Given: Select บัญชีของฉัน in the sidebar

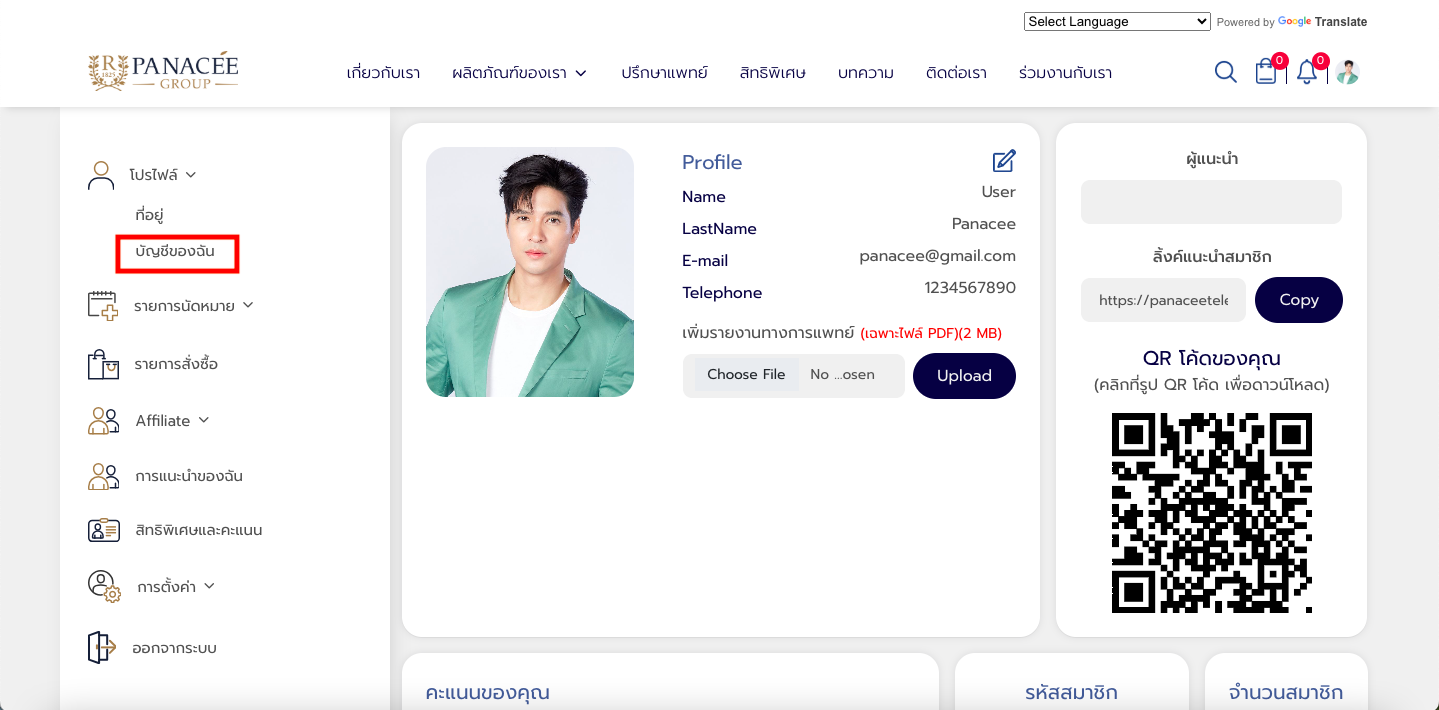Looking at the screenshot, I should click(x=175, y=251).
